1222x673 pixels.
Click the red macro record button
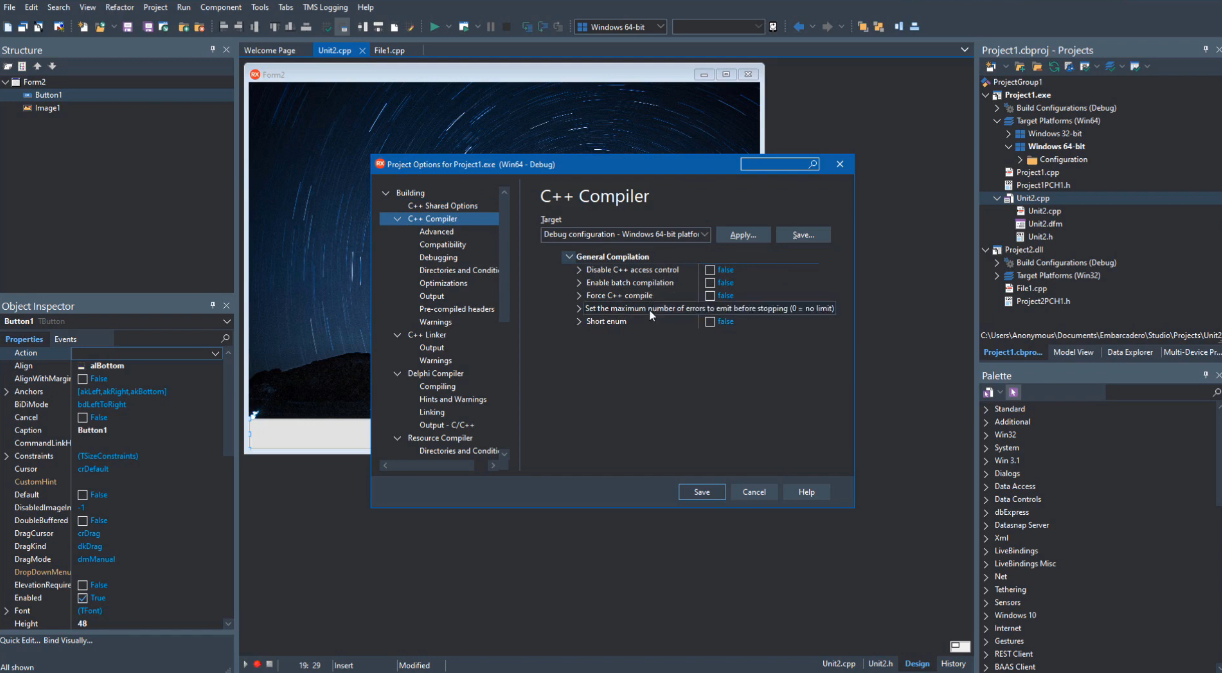tap(256, 664)
